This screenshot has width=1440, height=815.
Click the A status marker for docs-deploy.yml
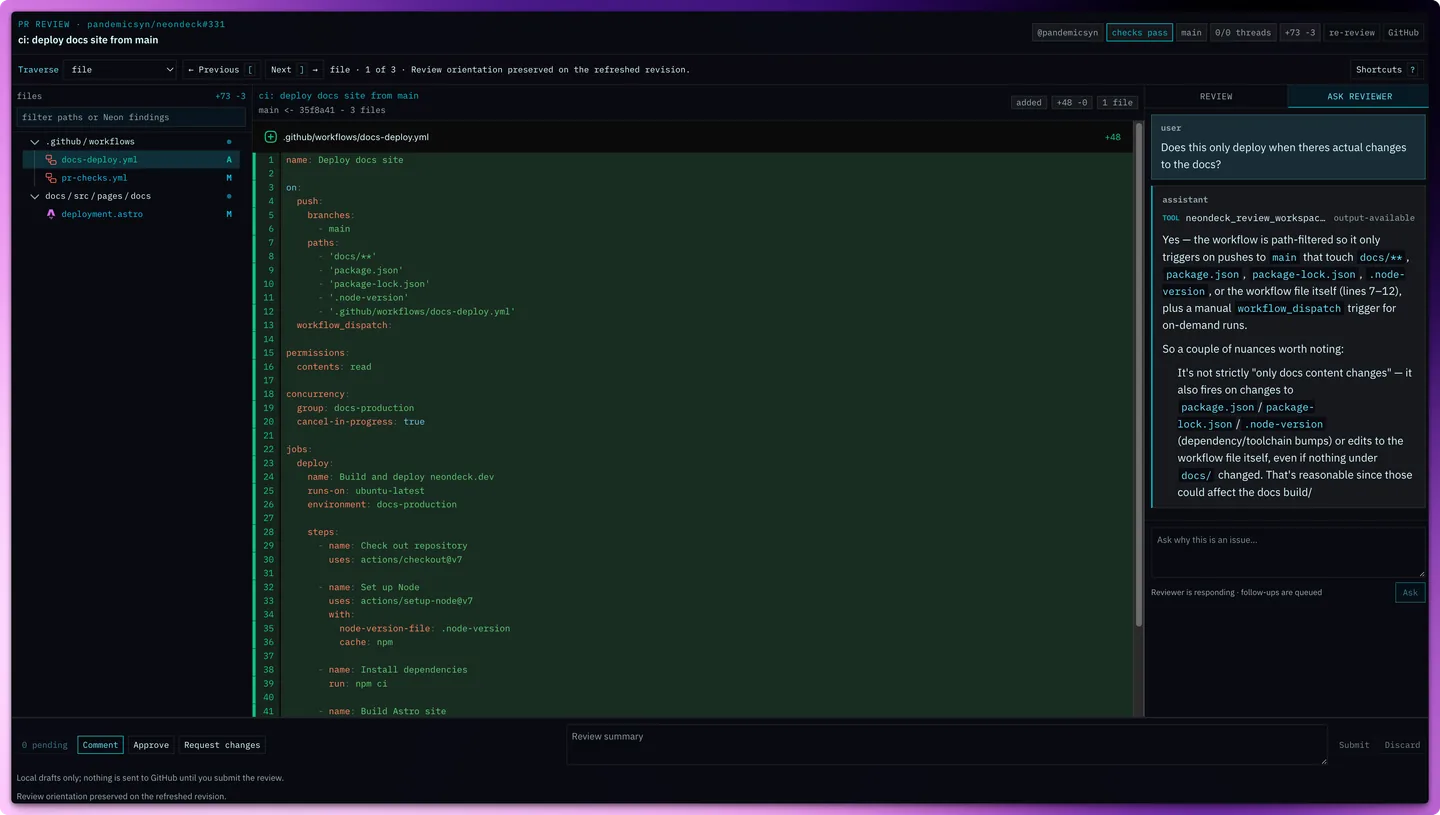(x=229, y=160)
